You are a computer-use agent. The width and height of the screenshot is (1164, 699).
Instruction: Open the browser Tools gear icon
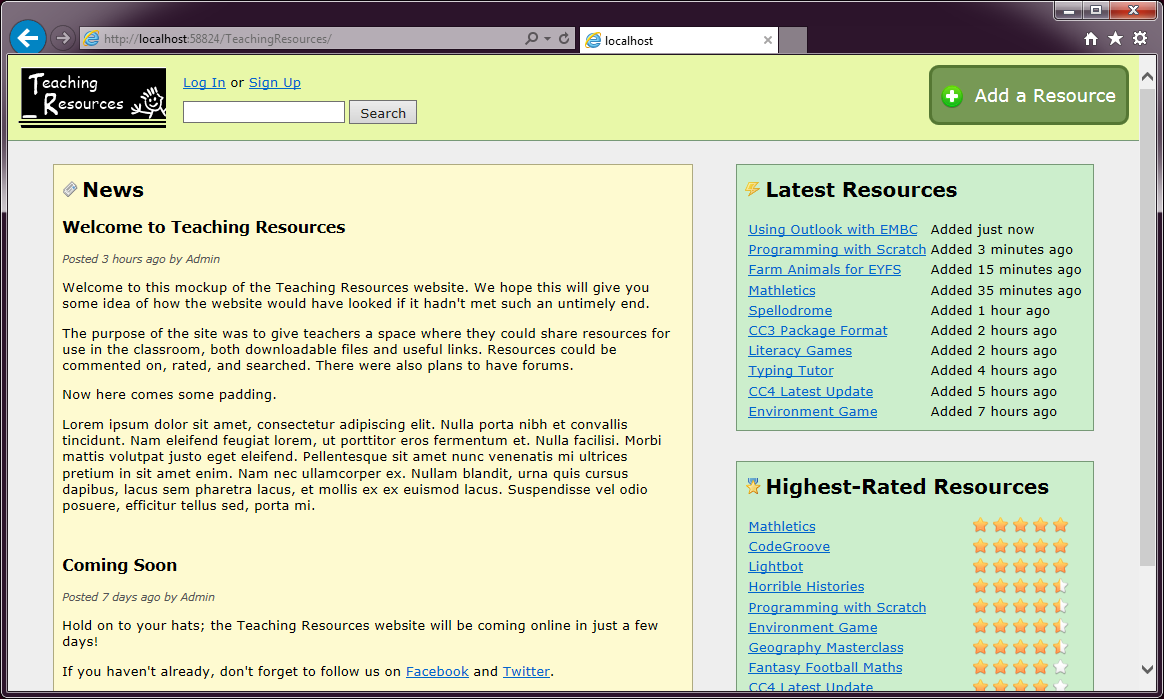tap(1140, 39)
